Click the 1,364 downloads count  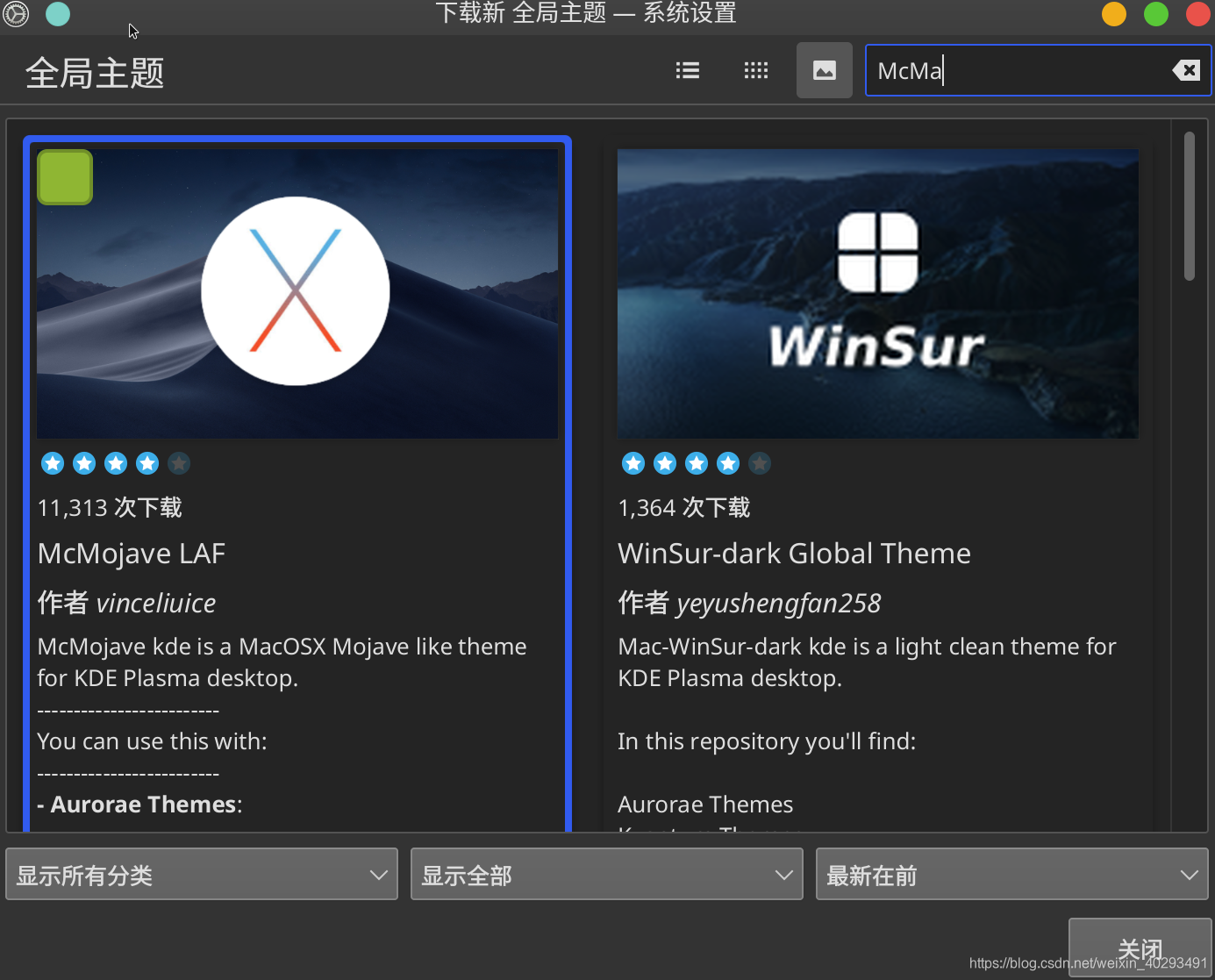684,508
